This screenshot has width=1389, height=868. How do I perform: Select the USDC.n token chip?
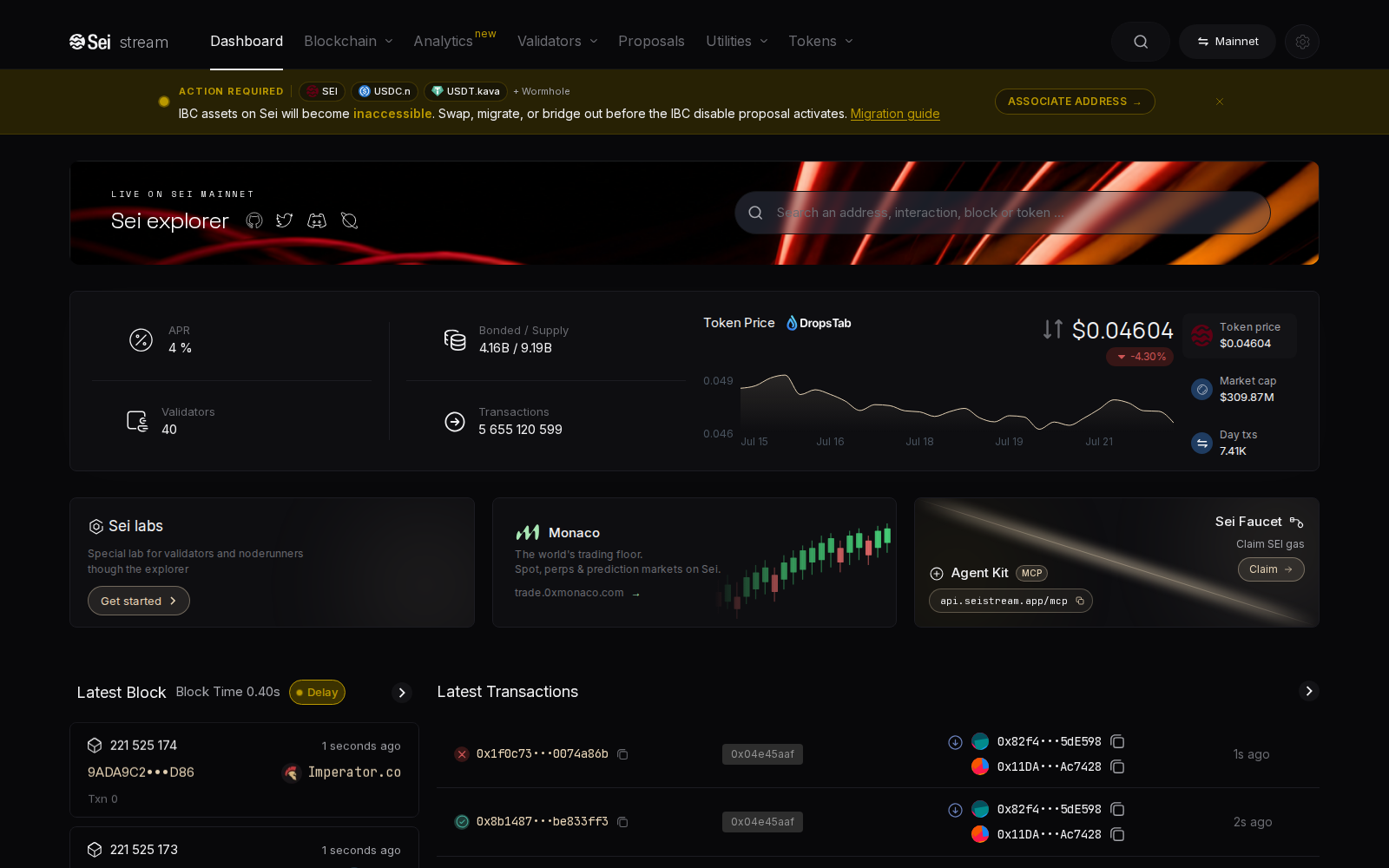click(385, 91)
